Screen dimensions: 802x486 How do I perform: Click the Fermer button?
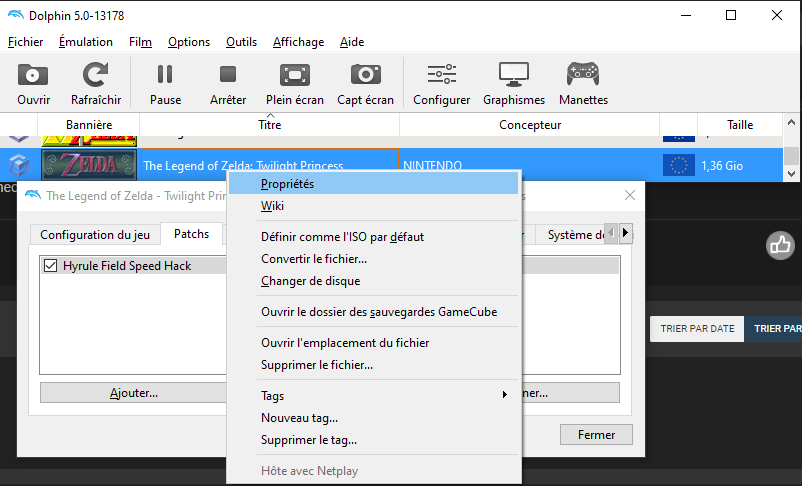coord(596,435)
